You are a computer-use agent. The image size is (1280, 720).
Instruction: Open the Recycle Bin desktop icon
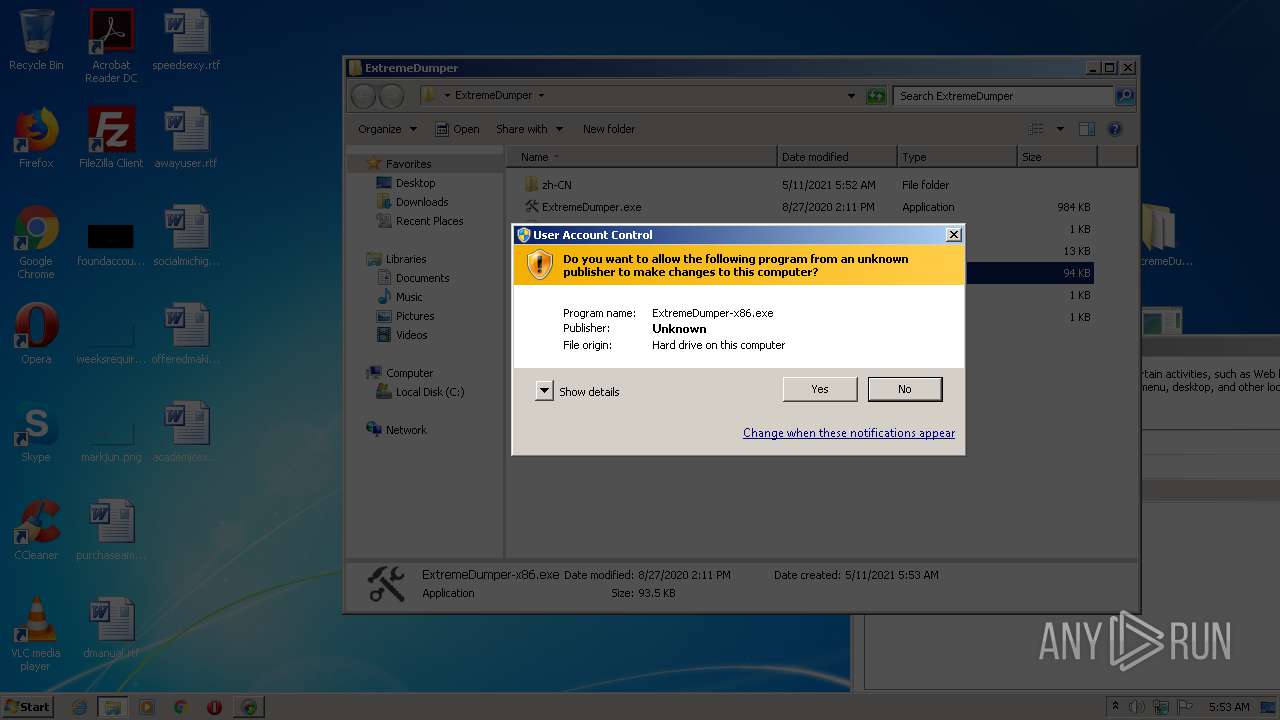pyautogui.click(x=36, y=40)
